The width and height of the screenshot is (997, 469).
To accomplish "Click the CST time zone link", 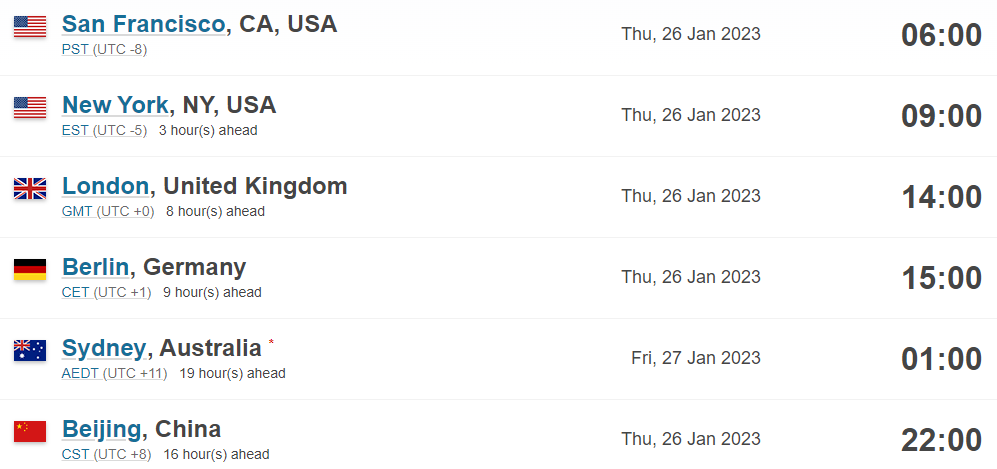I will click(x=76, y=455).
